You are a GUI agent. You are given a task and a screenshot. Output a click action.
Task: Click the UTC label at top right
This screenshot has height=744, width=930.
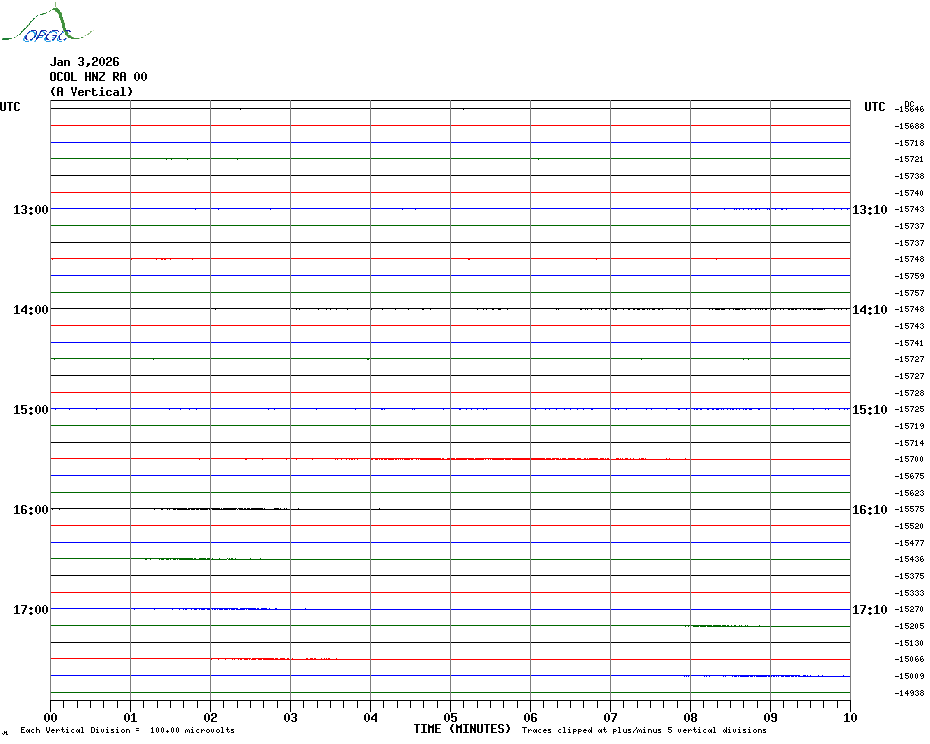875,107
